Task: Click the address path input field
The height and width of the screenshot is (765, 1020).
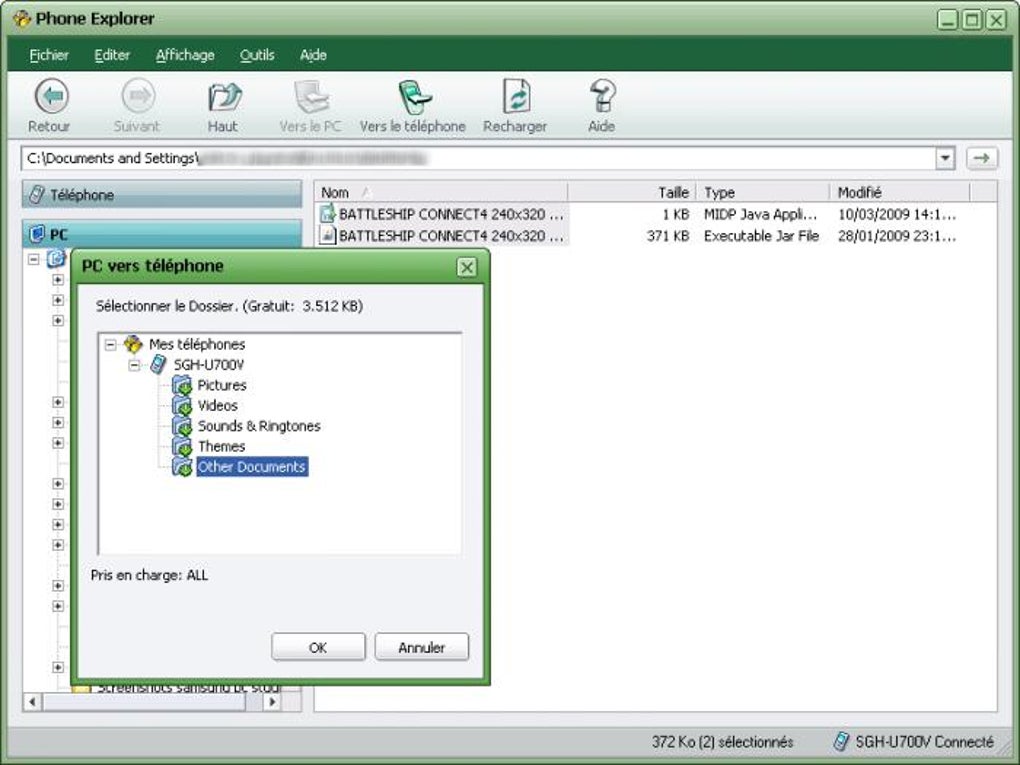Action: [479, 158]
